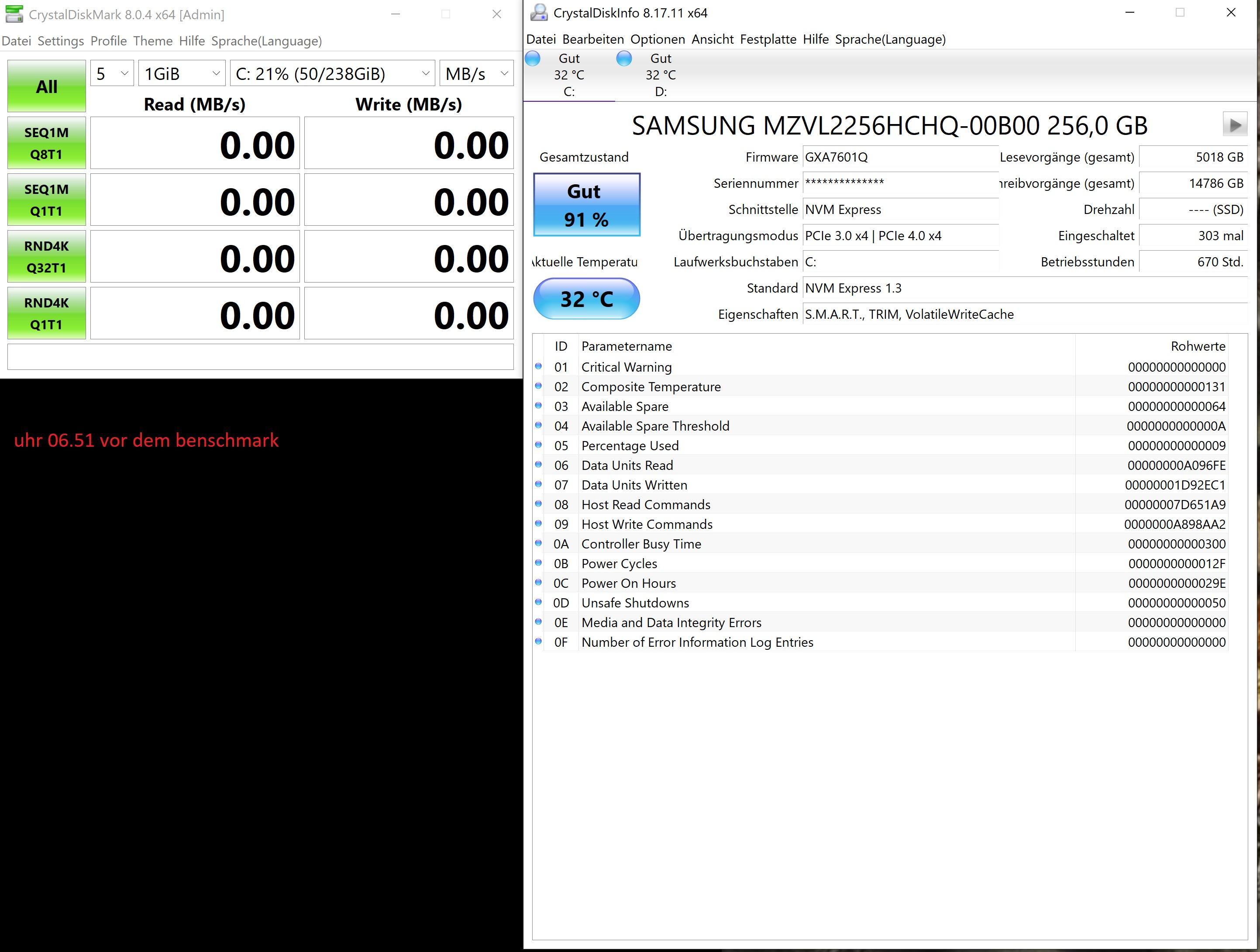Run the SEQ1M Q1T1 test
Image resolution: width=1260 pixels, height=952 pixels.
[x=47, y=200]
